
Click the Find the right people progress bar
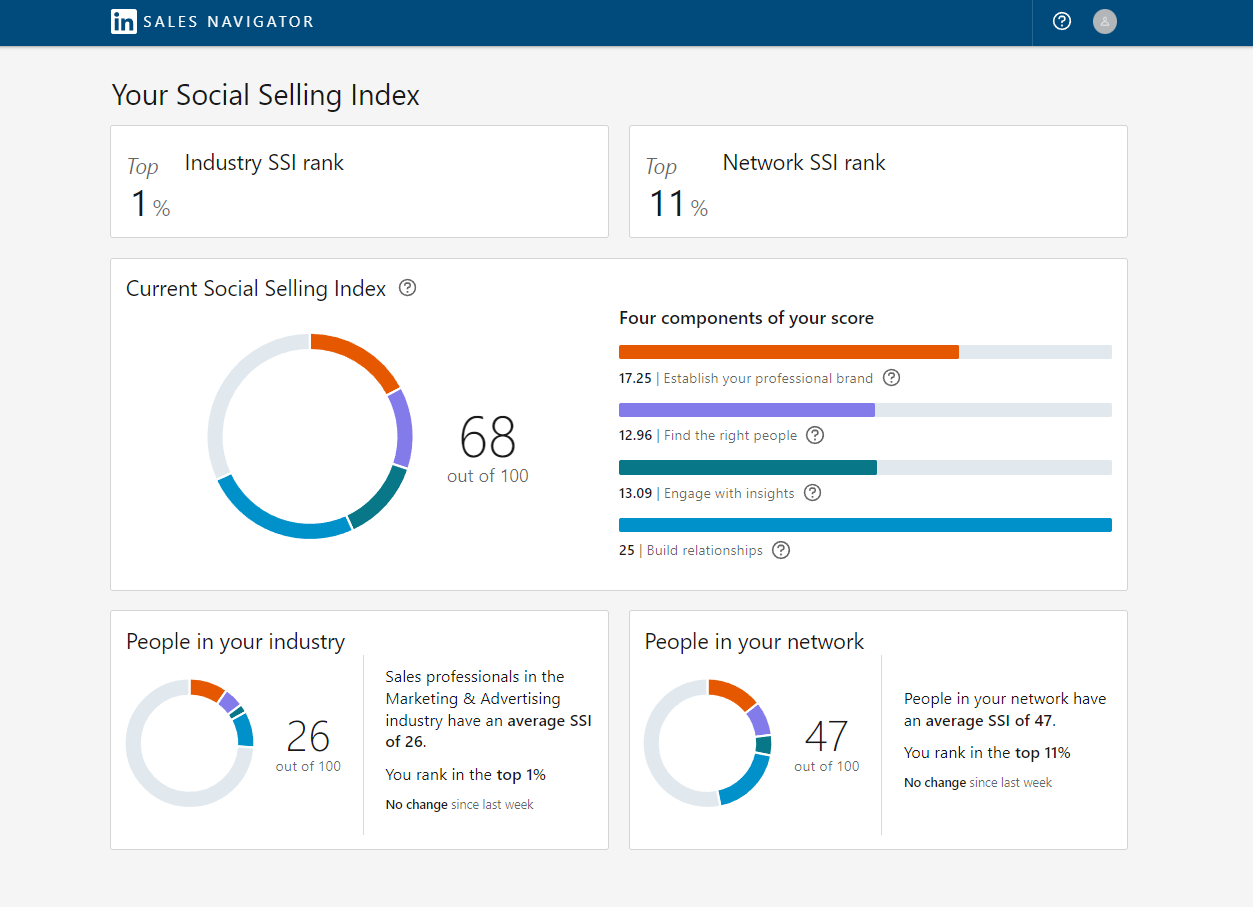865,409
